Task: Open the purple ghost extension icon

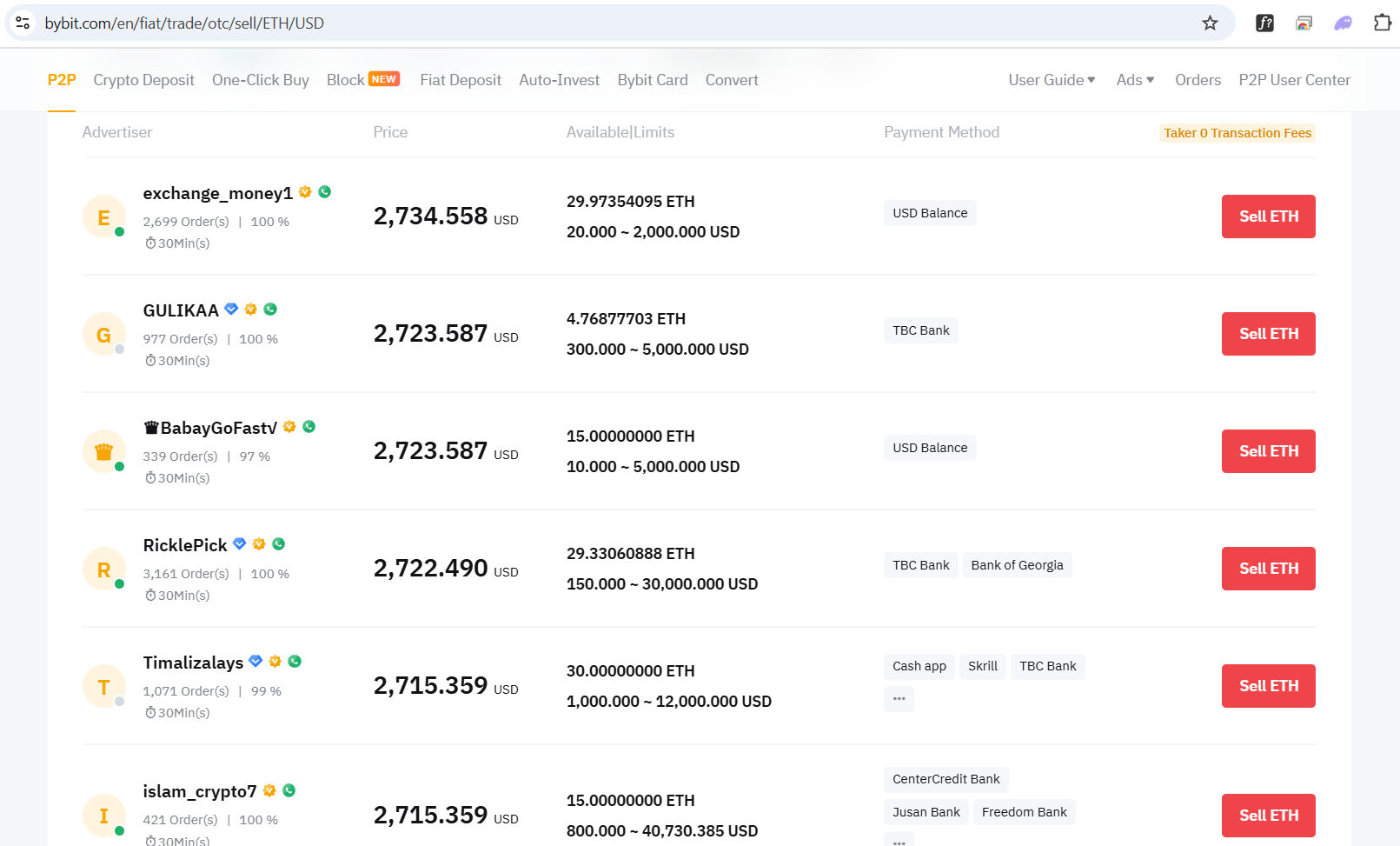Action: (1343, 23)
